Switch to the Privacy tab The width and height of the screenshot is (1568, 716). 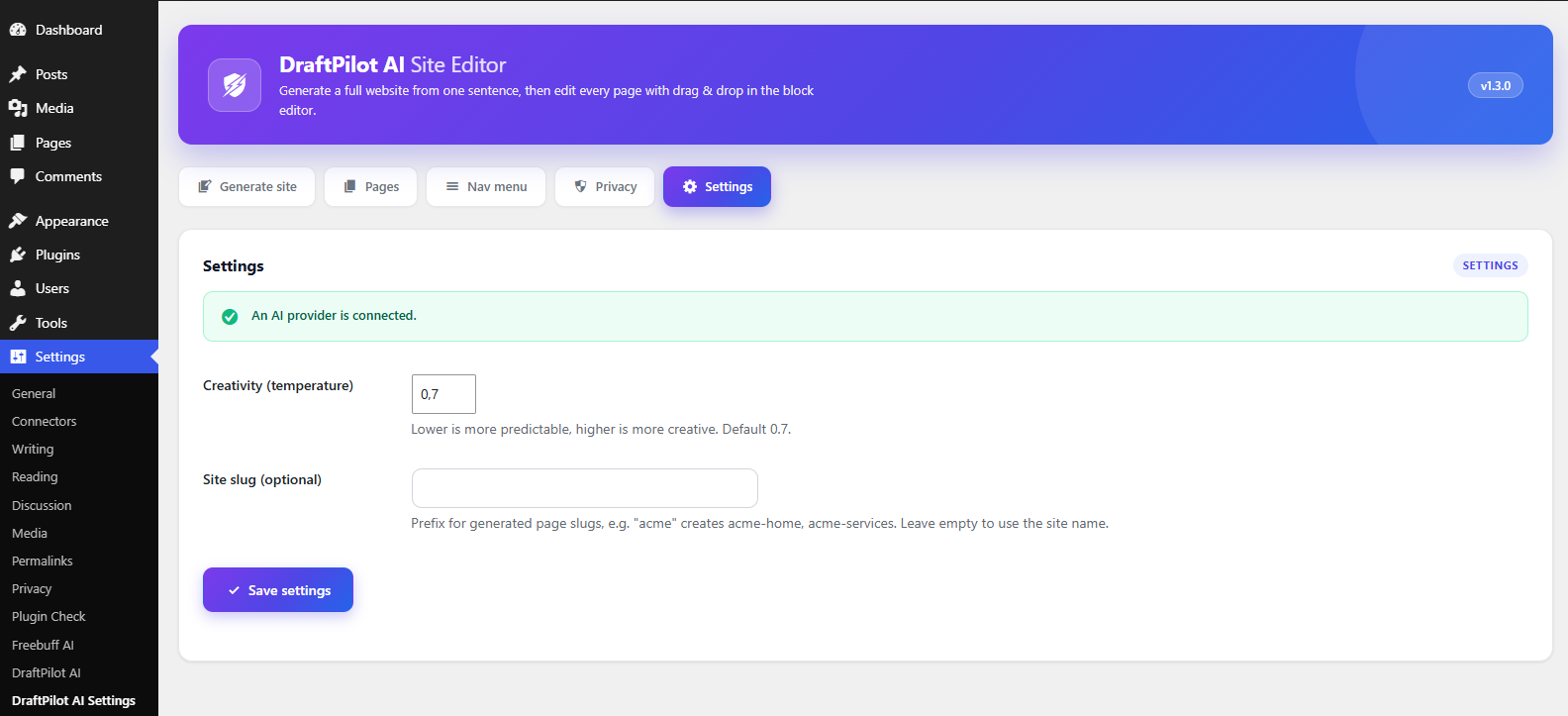click(605, 187)
